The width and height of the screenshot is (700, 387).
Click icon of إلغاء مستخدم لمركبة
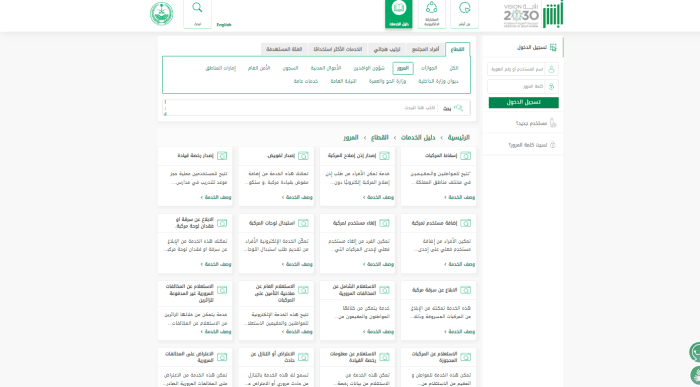click(x=384, y=223)
